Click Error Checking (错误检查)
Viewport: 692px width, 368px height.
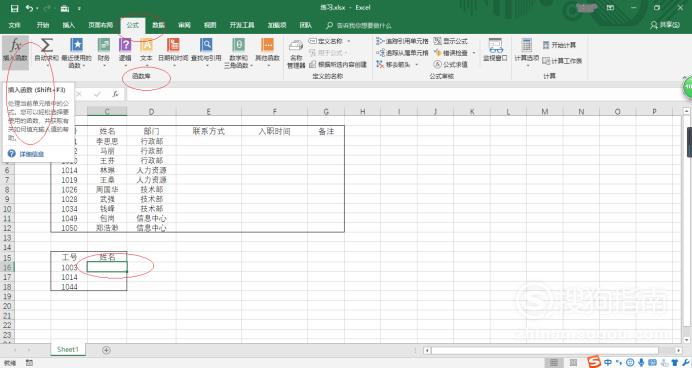451,53
